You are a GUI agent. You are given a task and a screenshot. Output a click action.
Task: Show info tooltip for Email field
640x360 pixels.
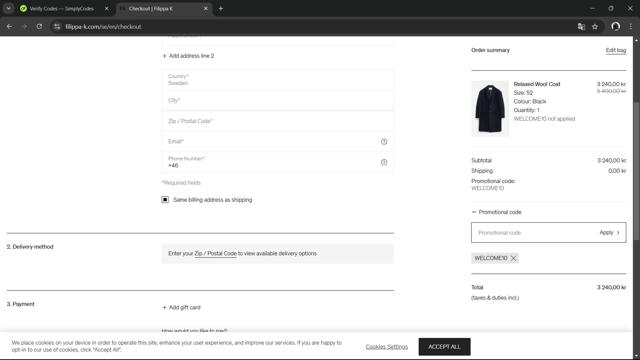pos(384,142)
